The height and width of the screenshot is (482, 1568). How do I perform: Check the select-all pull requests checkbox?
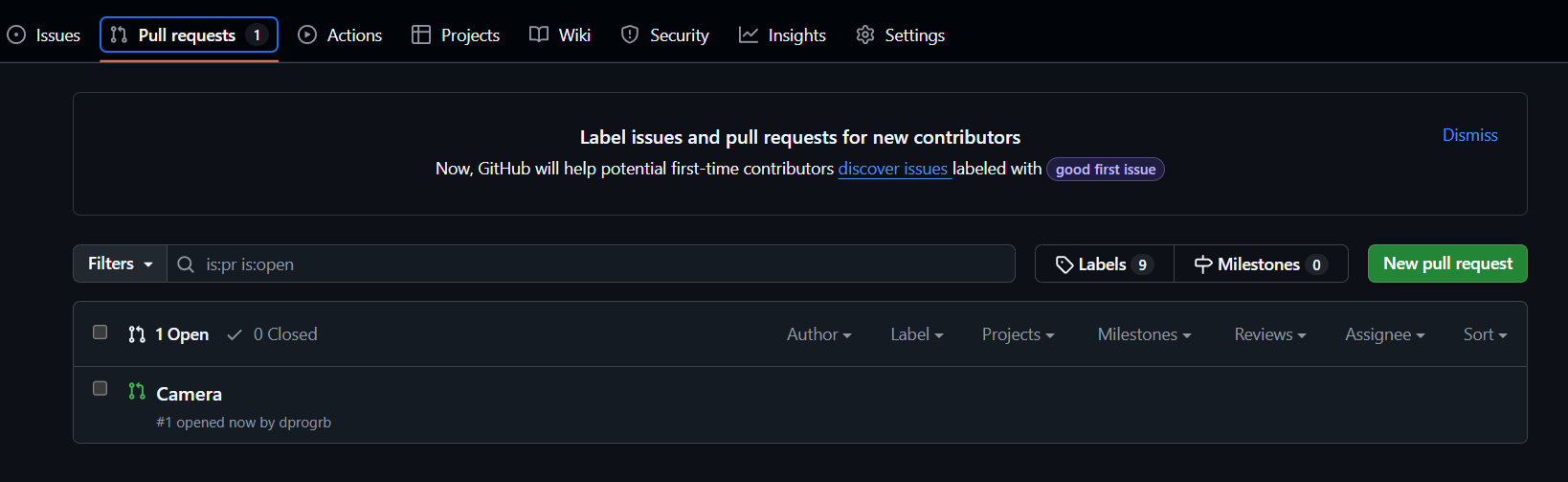click(x=100, y=333)
